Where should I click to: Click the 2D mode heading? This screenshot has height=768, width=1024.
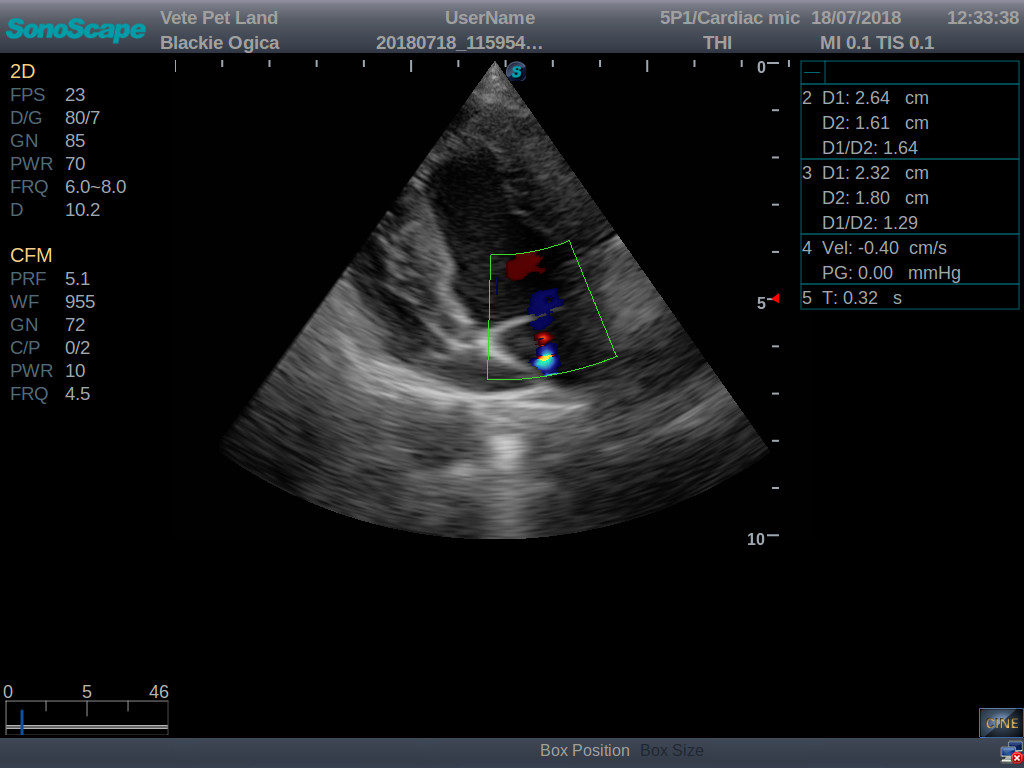[22, 71]
